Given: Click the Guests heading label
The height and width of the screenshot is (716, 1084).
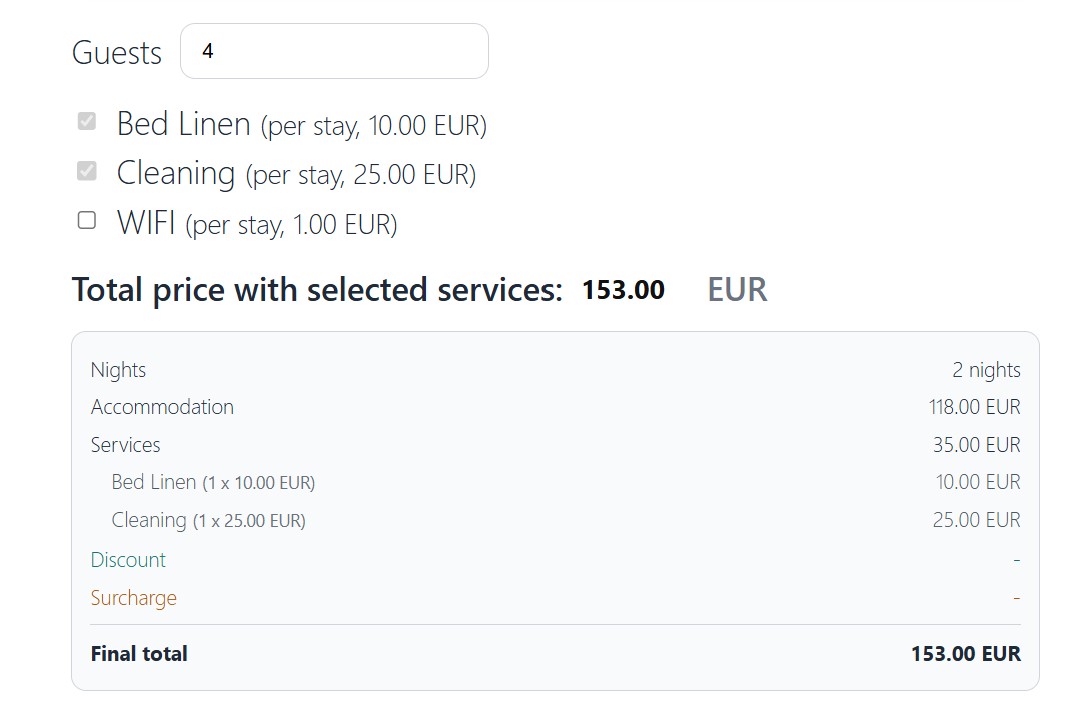Looking at the screenshot, I should tap(116, 52).
